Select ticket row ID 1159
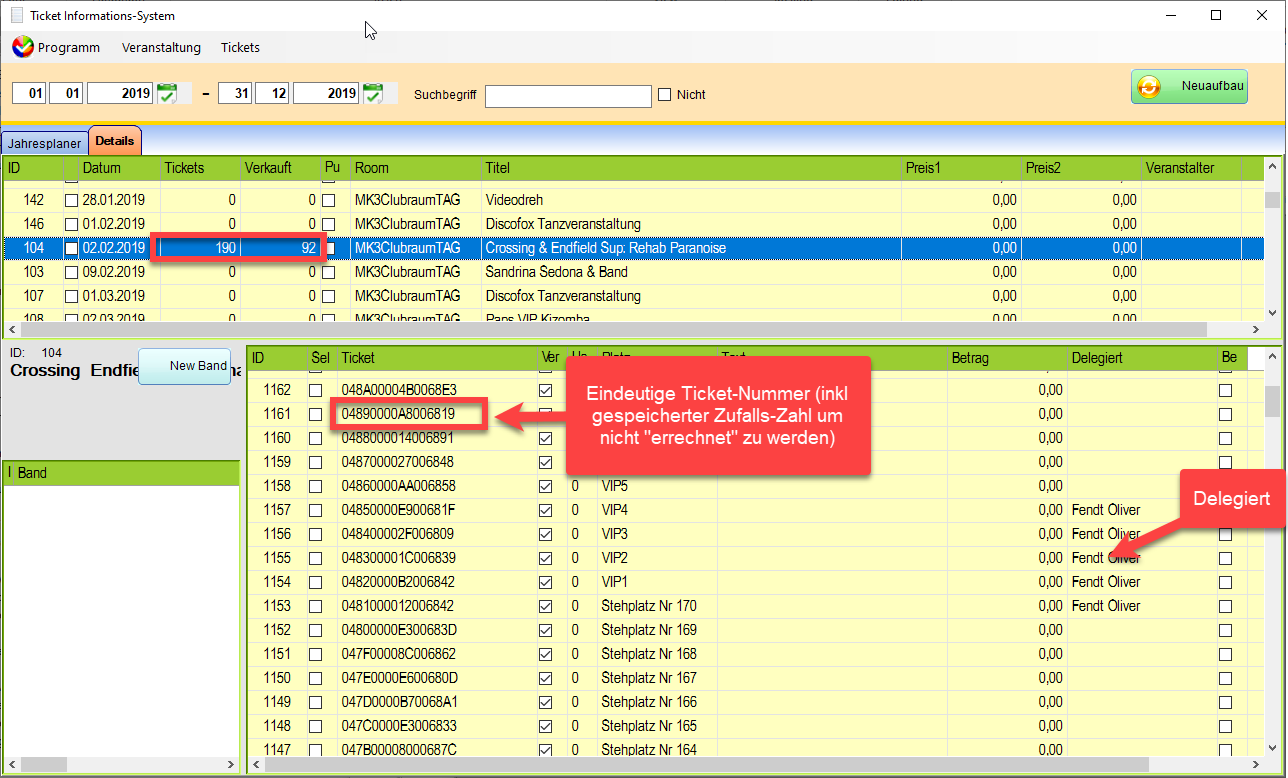 click(x=277, y=462)
